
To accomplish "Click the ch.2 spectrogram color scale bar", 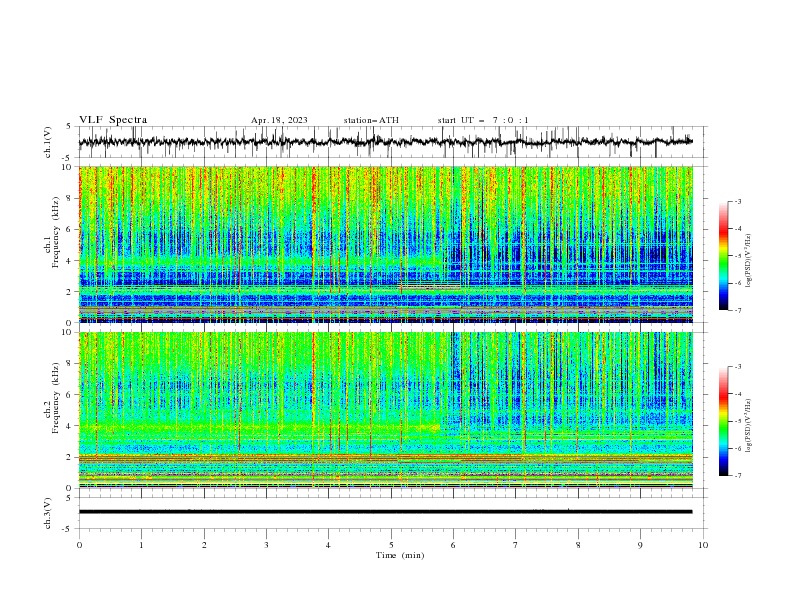I will (724, 421).
